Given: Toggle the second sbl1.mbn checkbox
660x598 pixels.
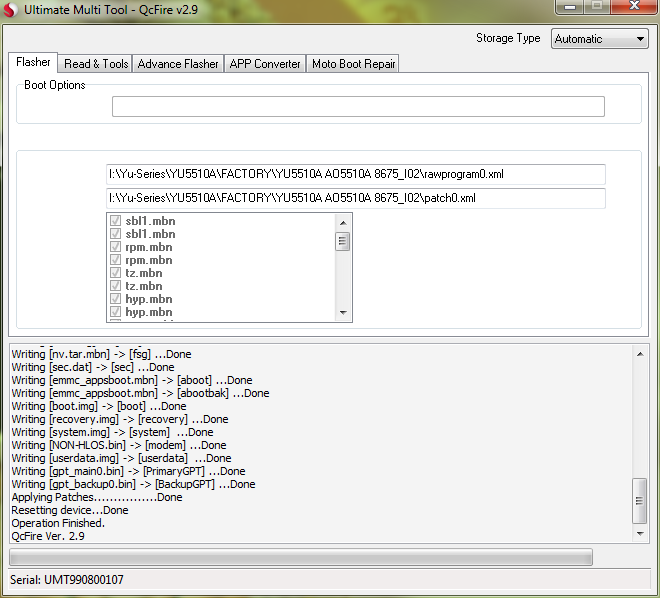Looking at the screenshot, I should (x=115, y=234).
